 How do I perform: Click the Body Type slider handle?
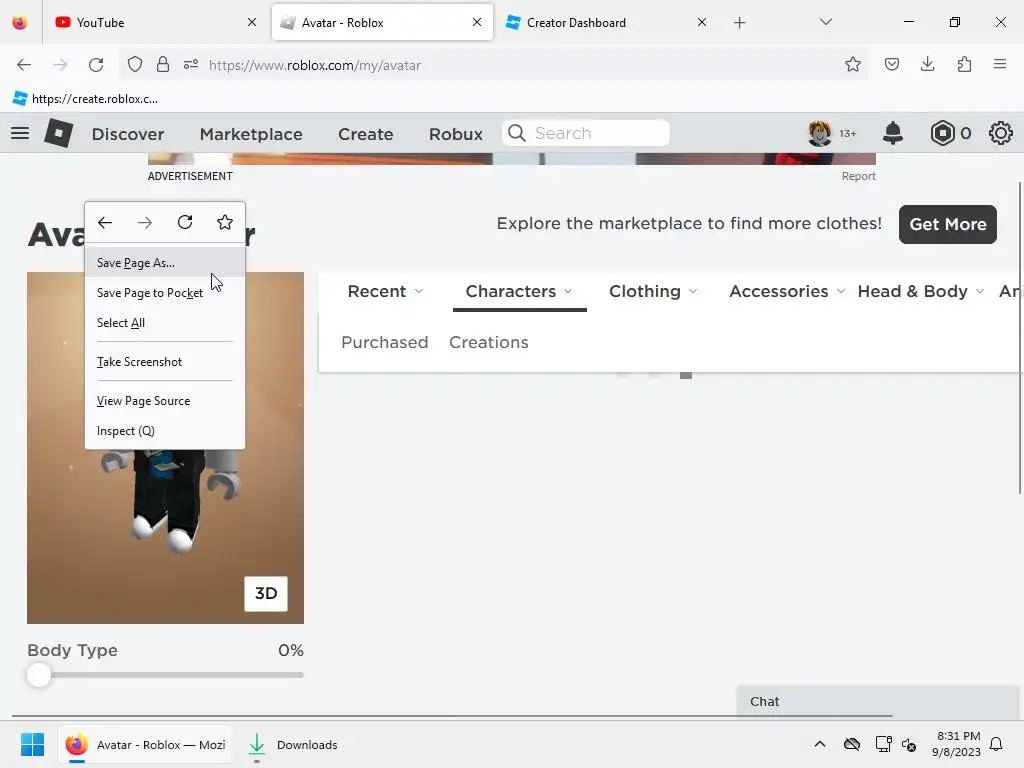(39, 675)
